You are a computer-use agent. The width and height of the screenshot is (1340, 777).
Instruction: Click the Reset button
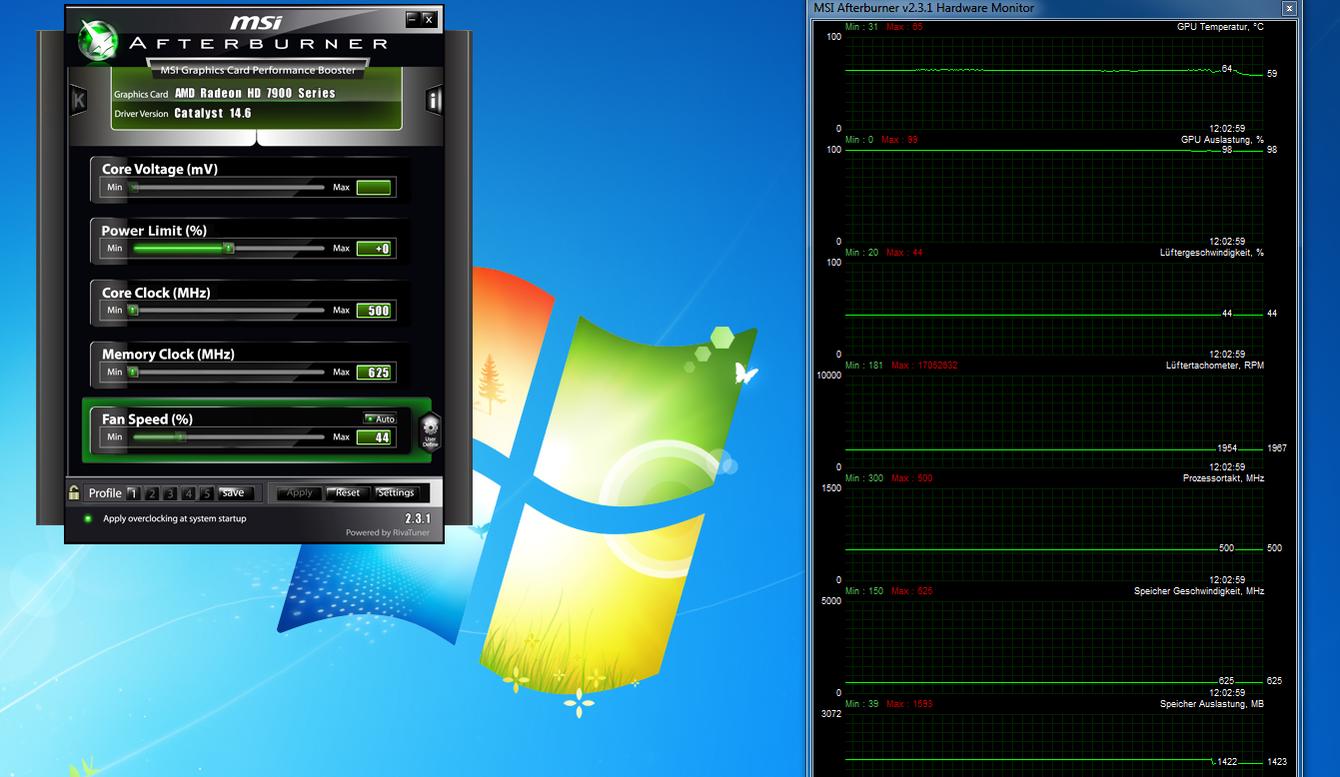pos(347,493)
